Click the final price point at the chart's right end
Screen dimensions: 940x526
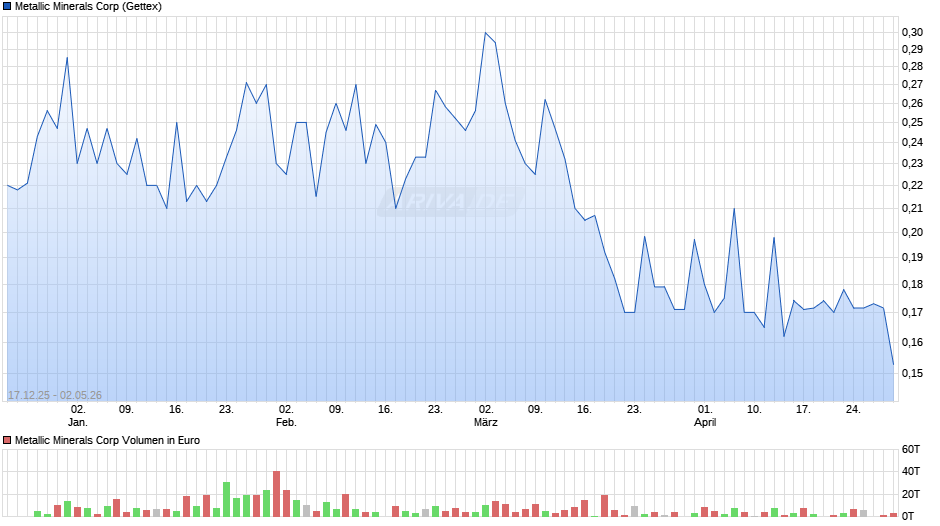click(893, 364)
